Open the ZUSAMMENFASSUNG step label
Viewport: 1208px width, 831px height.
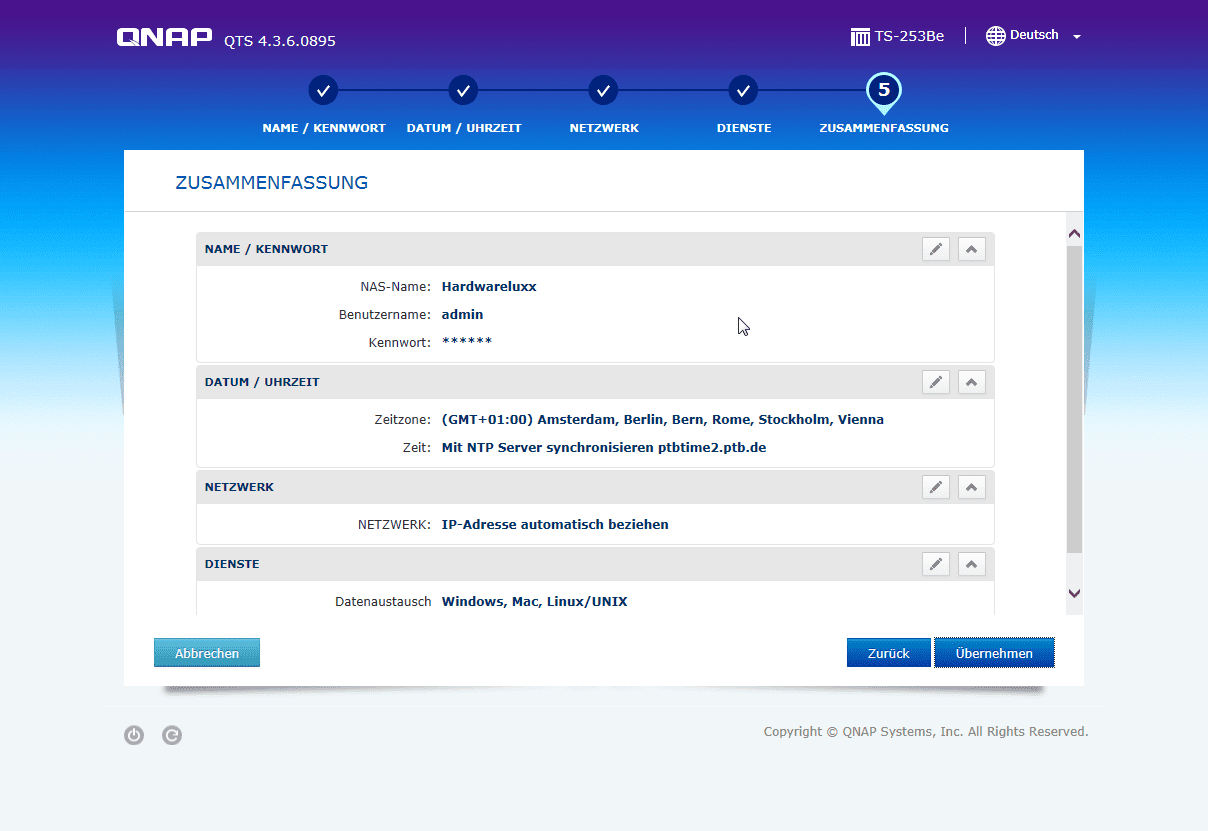[884, 128]
